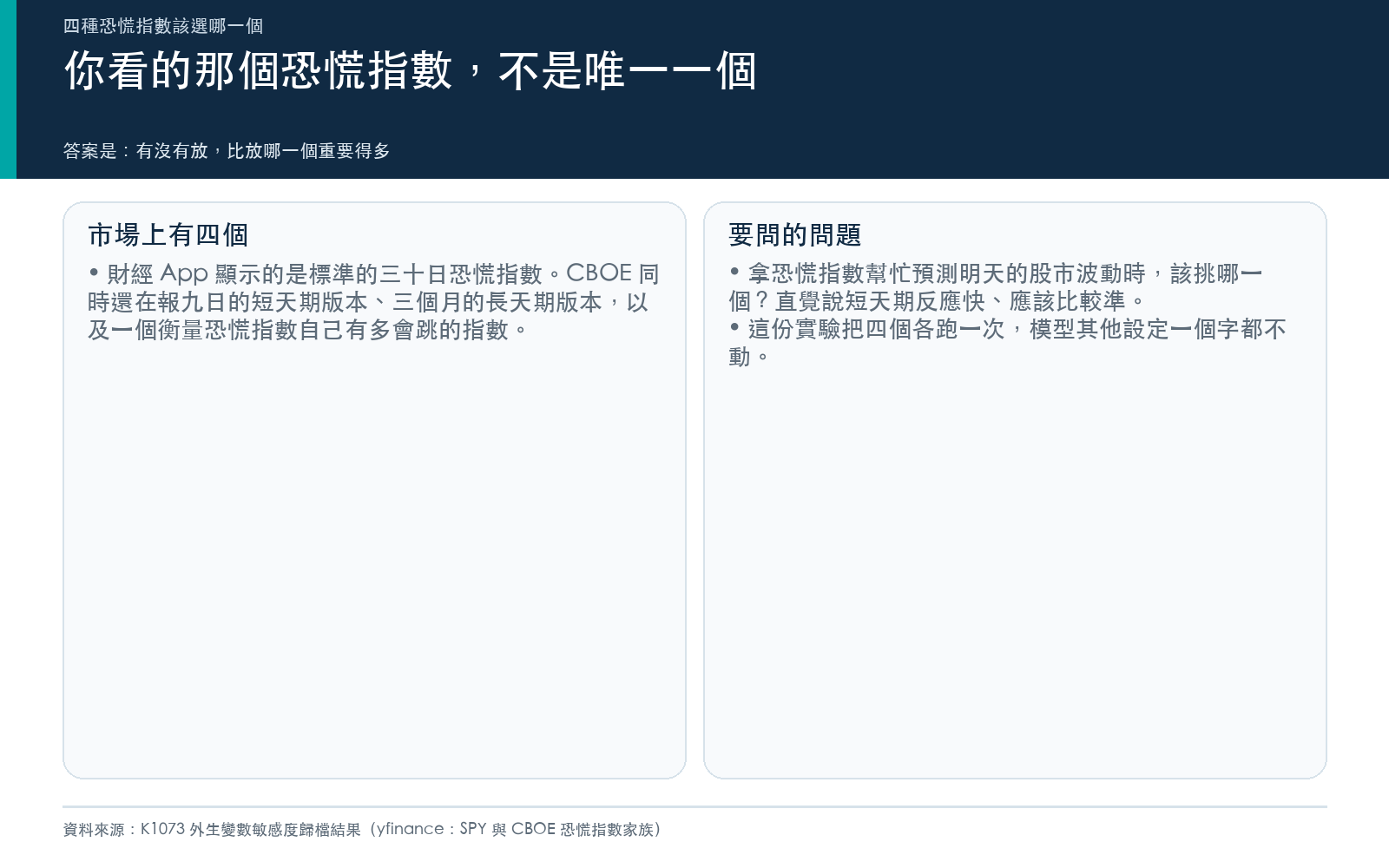This screenshot has width=1389, height=868.
Task: Click the subtitle 答案是：有沒有放，比放哪一個重要得多
Action: click(x=227, y=151)
